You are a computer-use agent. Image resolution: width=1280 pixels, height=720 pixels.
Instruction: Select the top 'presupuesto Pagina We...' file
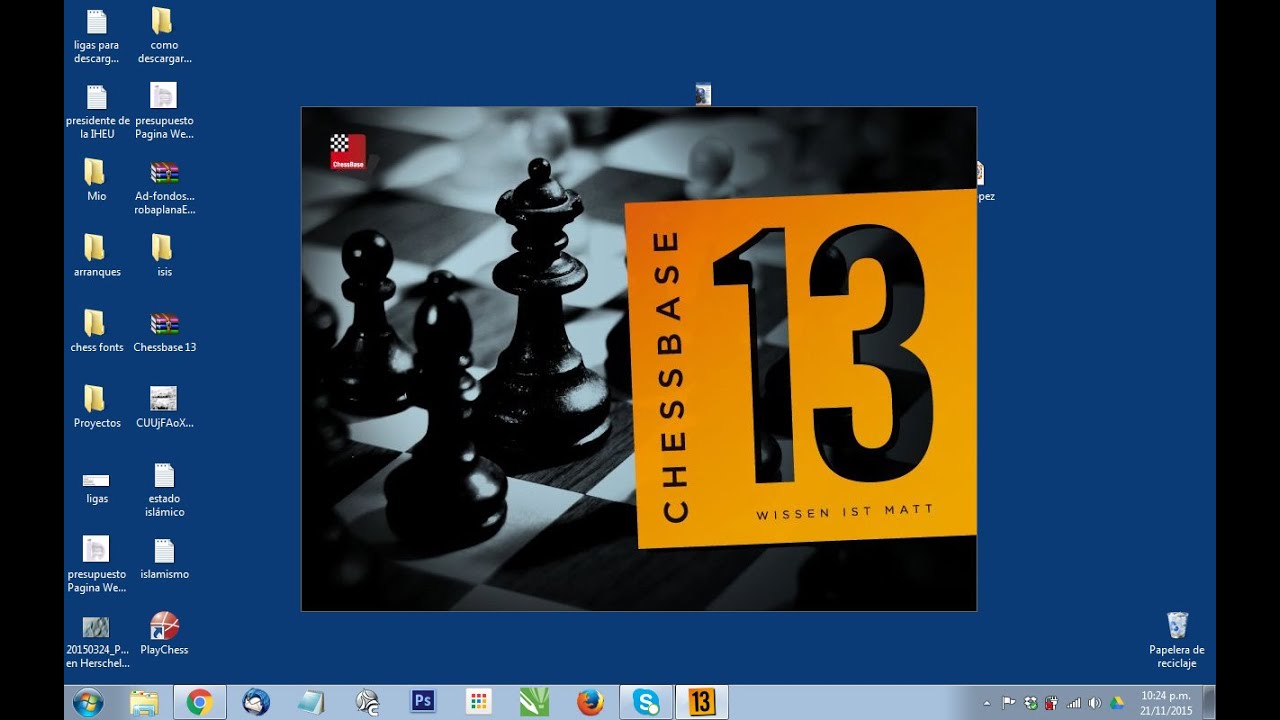point(164,112)
